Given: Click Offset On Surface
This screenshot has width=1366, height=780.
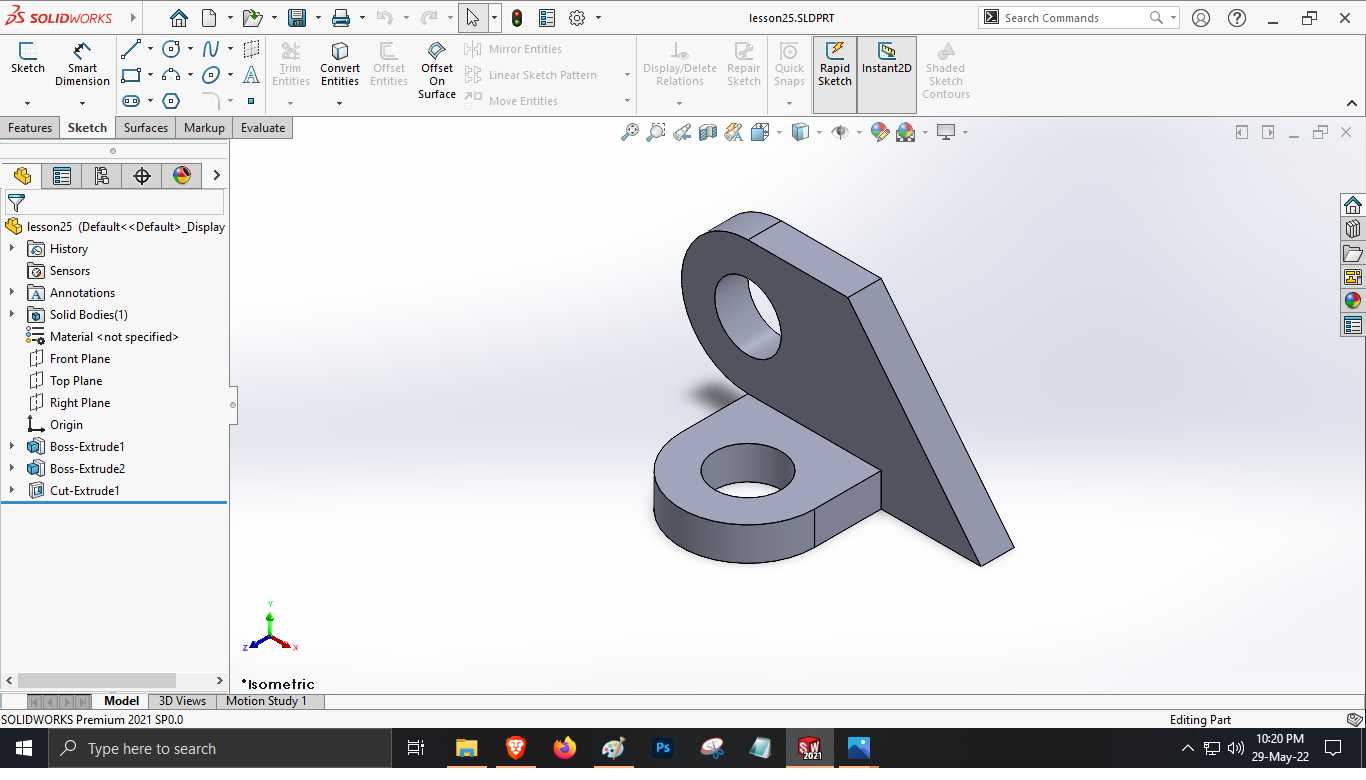Looking at the screenshot, I should (x=437, y=70).
